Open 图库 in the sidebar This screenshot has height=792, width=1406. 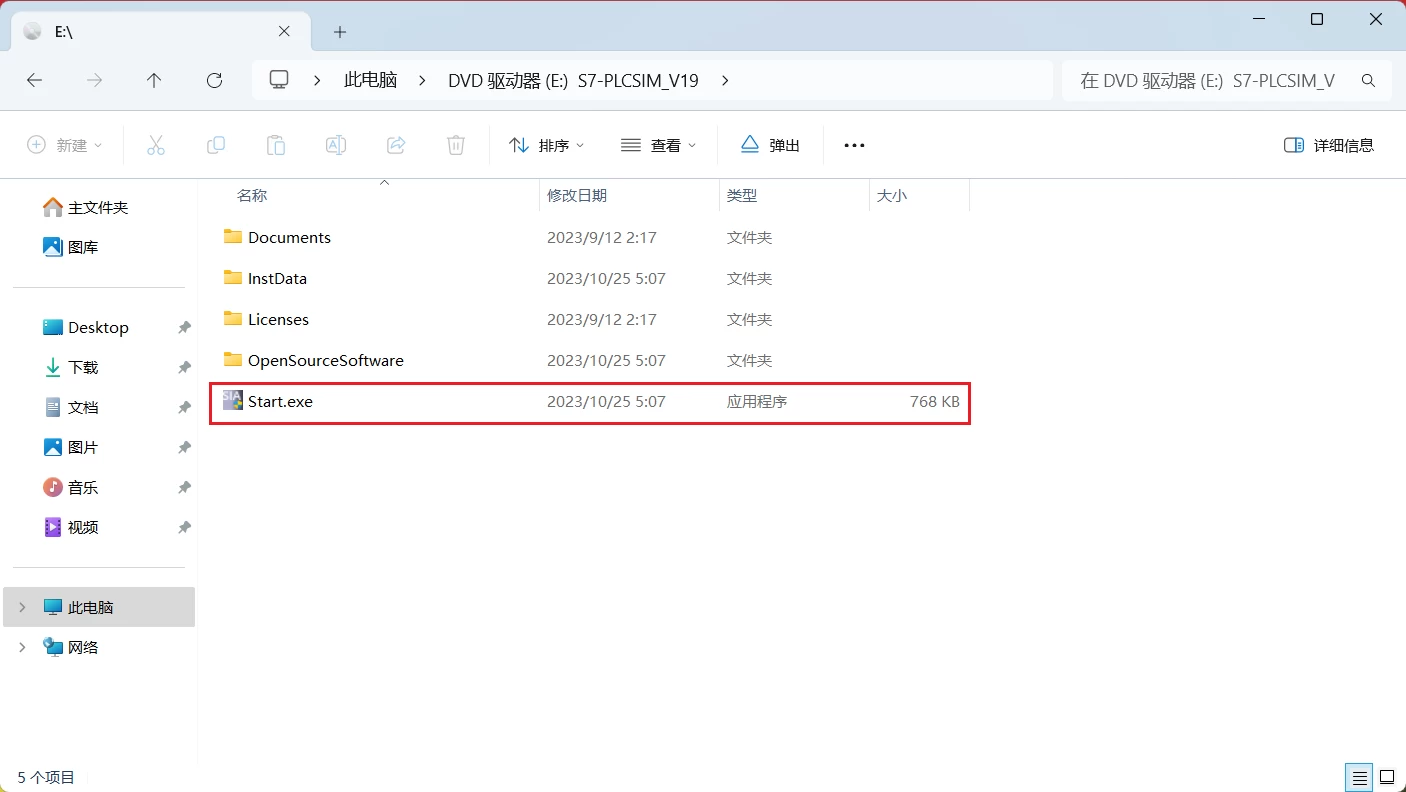[x=83, y=247]
